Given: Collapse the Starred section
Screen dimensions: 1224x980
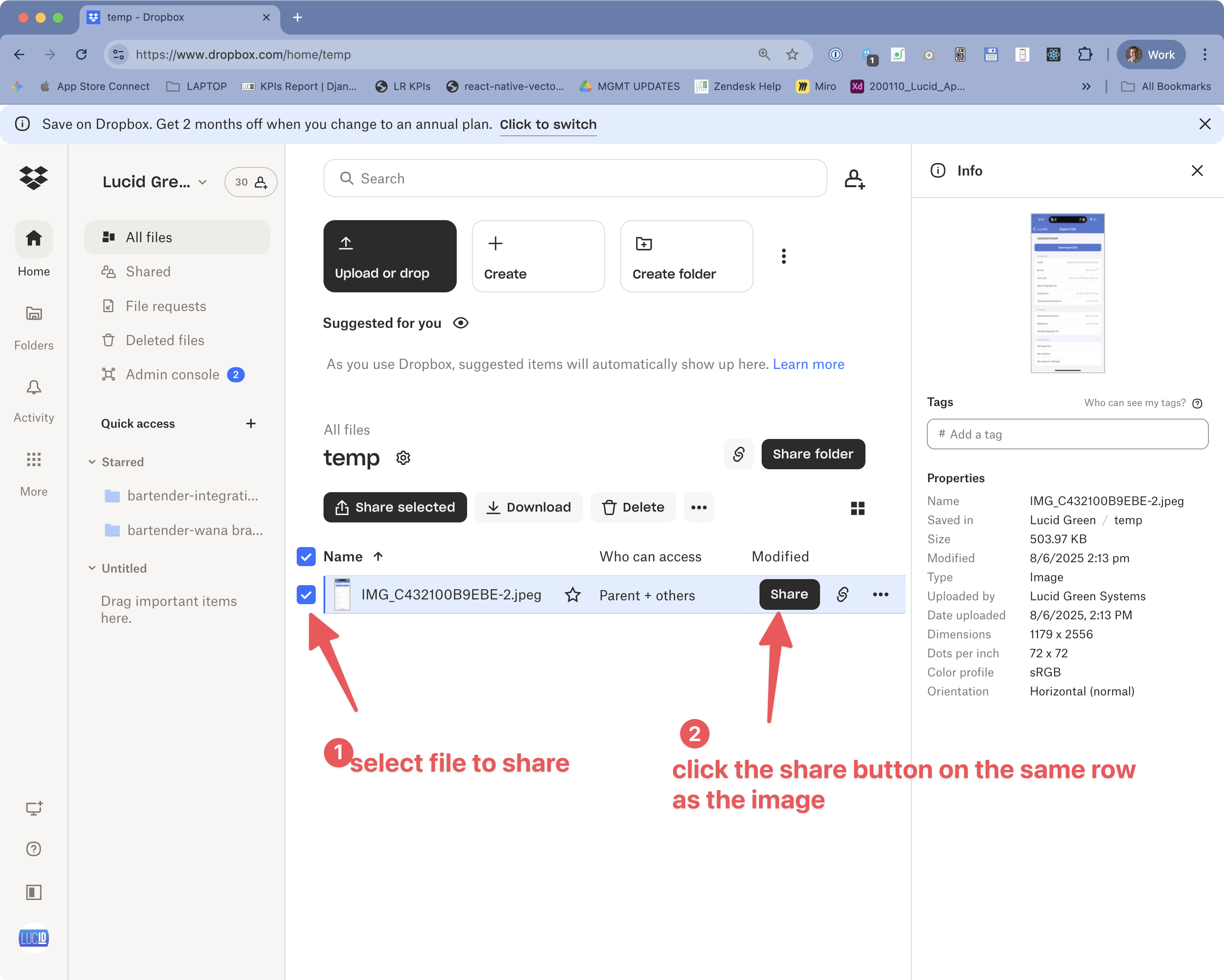Looking at the screenshot, I should 93,461.
